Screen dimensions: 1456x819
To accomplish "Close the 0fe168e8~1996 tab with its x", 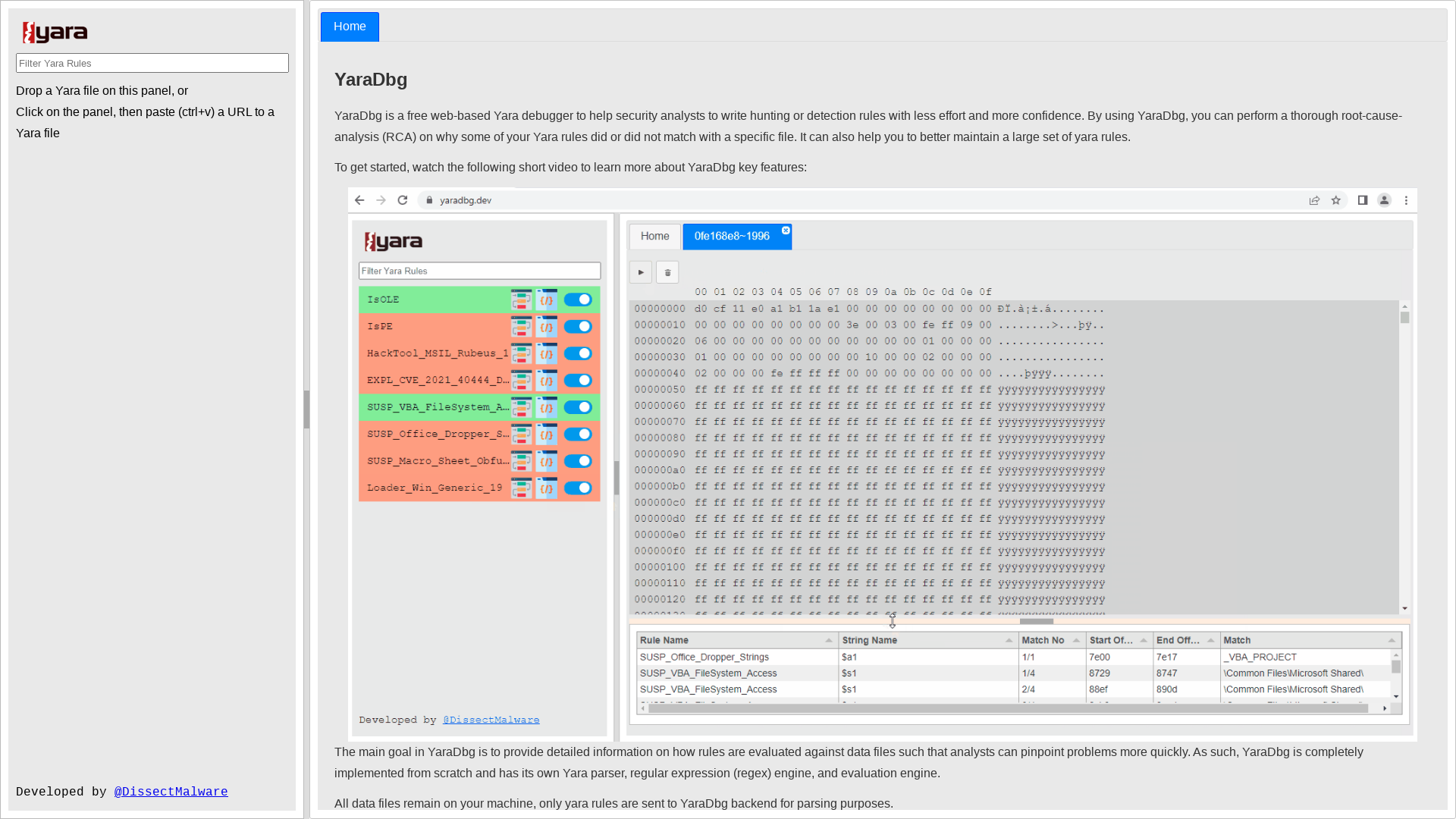I will pos(786,231).
